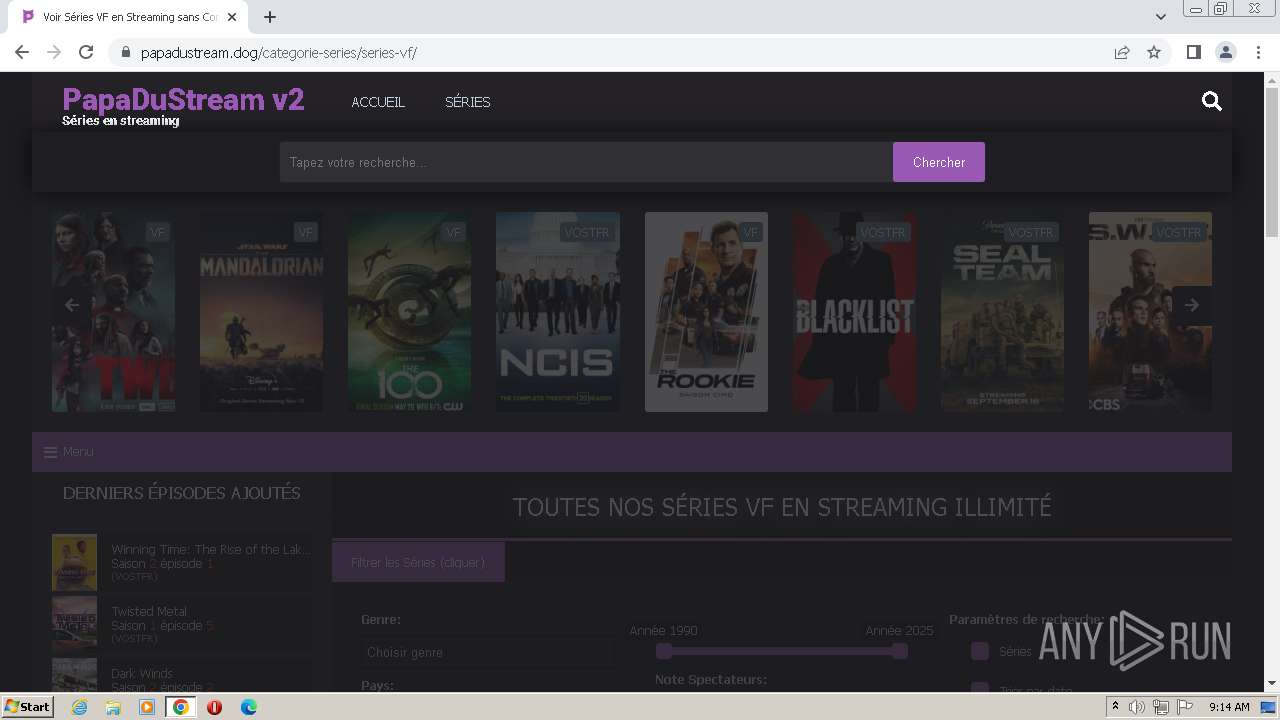Open Microsoft Edge from the taskbar
1280x720 pixels.
coord(248,707)
